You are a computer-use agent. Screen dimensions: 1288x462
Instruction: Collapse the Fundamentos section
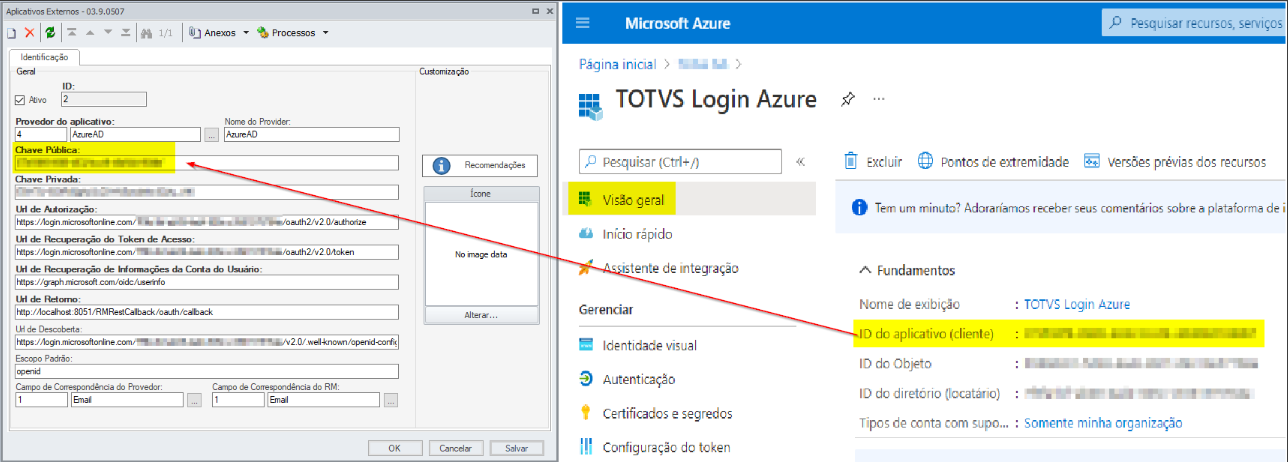(864, 270)
